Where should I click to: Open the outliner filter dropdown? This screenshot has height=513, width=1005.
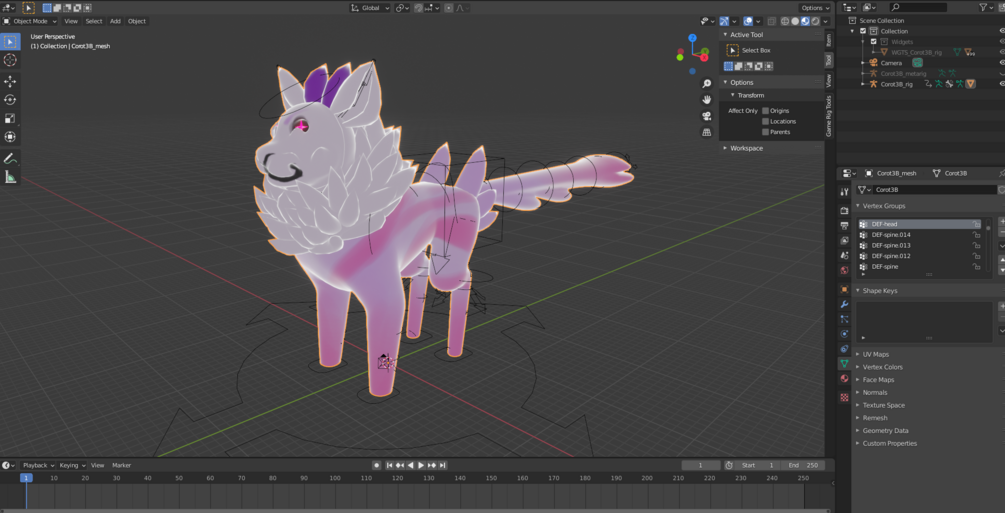click(x=986, y=7)
